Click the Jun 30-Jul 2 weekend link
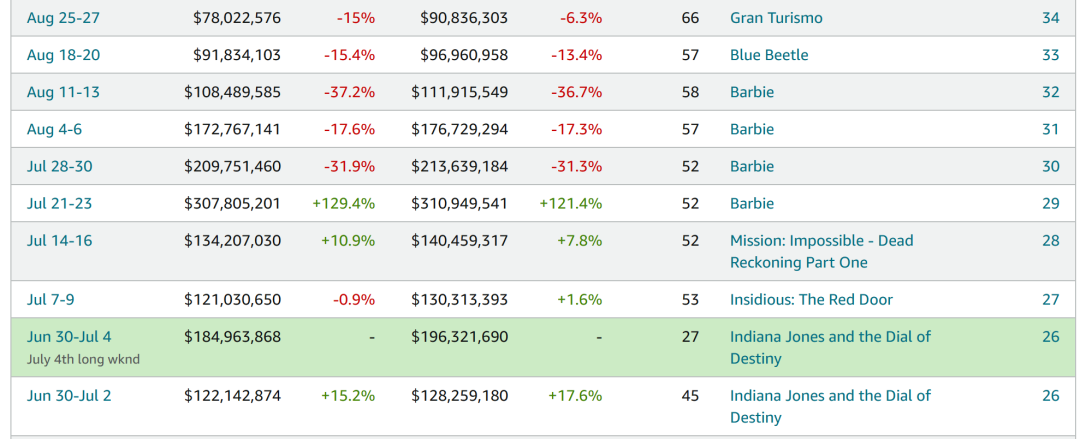This screenshot has height=439, width=1080. [69, 395]
